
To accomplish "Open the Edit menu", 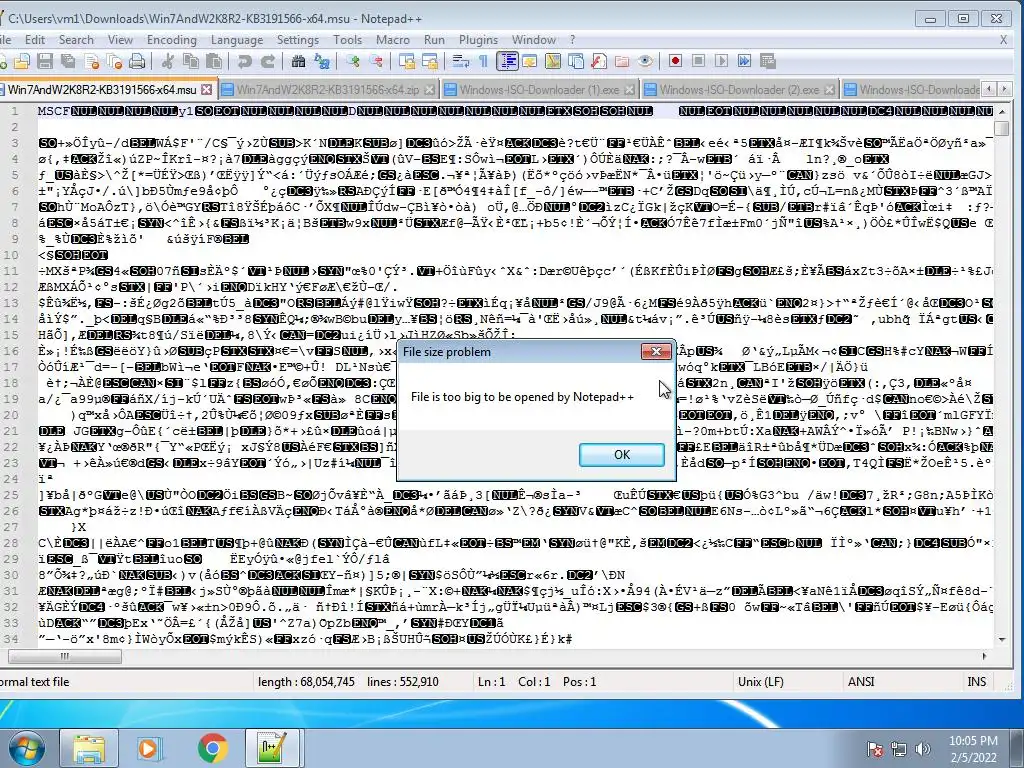I will point(35,40).
